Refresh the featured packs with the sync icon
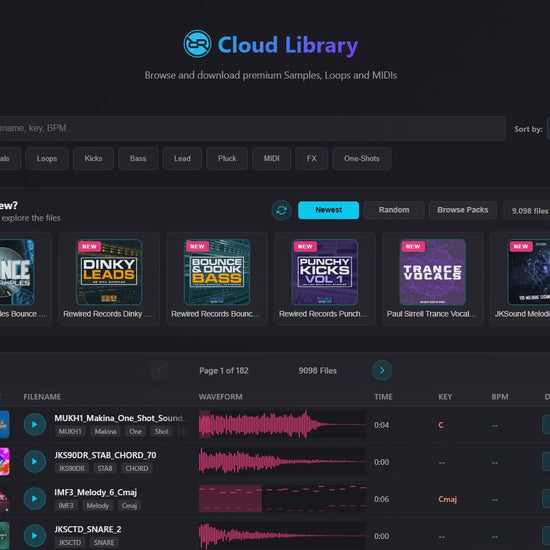Image resolution: width=550 pixels, height=550 pixels. 281,210
